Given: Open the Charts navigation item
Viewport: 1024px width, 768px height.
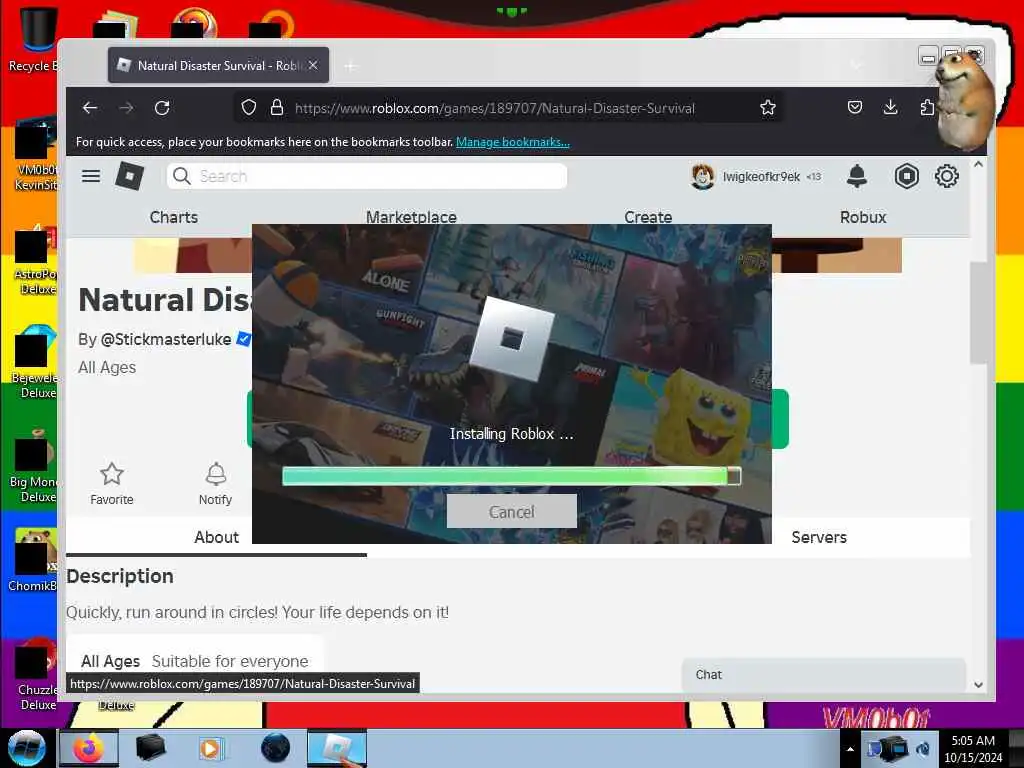Looking at the screenshot, I should point(174,217).
